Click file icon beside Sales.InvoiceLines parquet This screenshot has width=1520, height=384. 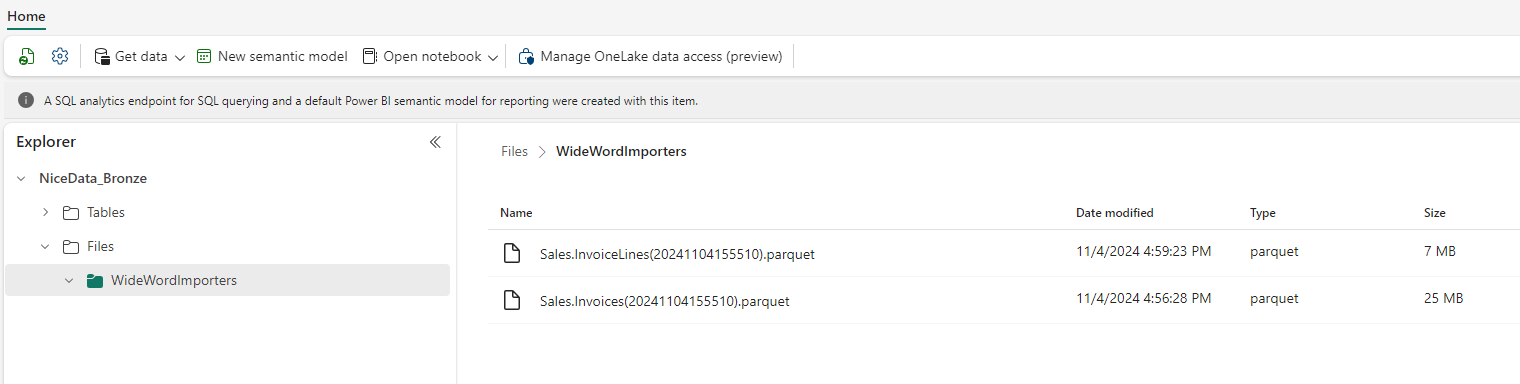[512, 254]
